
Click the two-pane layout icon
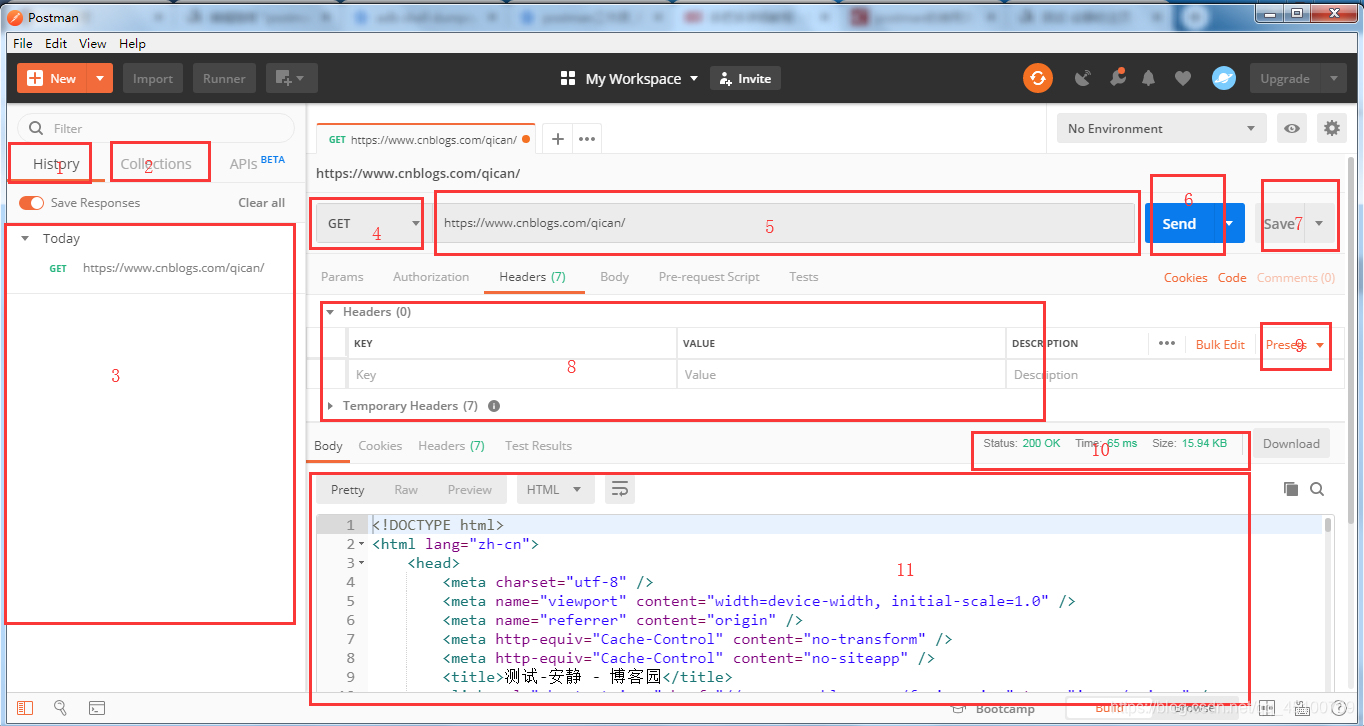click(1267, 708)
